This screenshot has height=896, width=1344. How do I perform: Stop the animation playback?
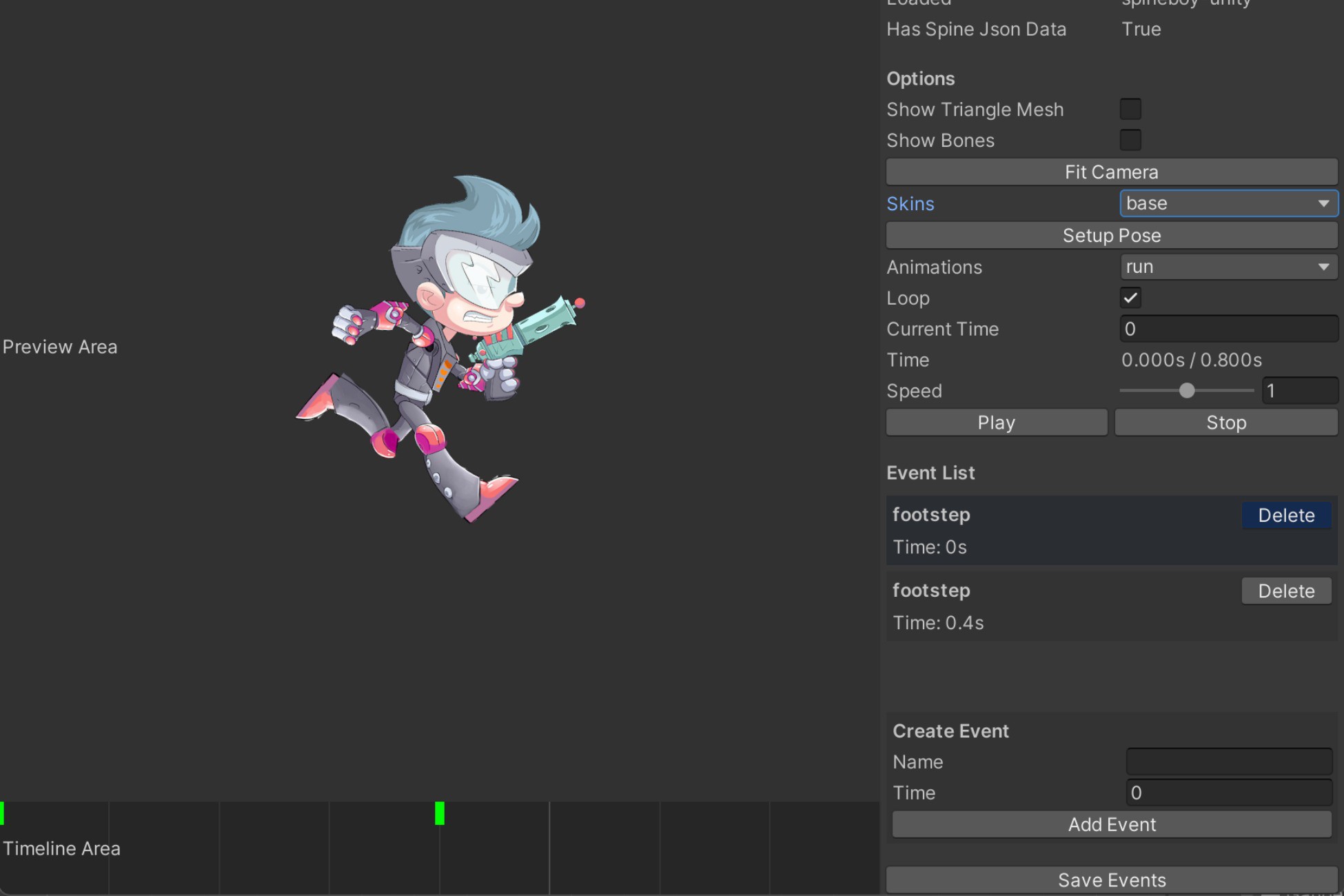point(1226,422)
